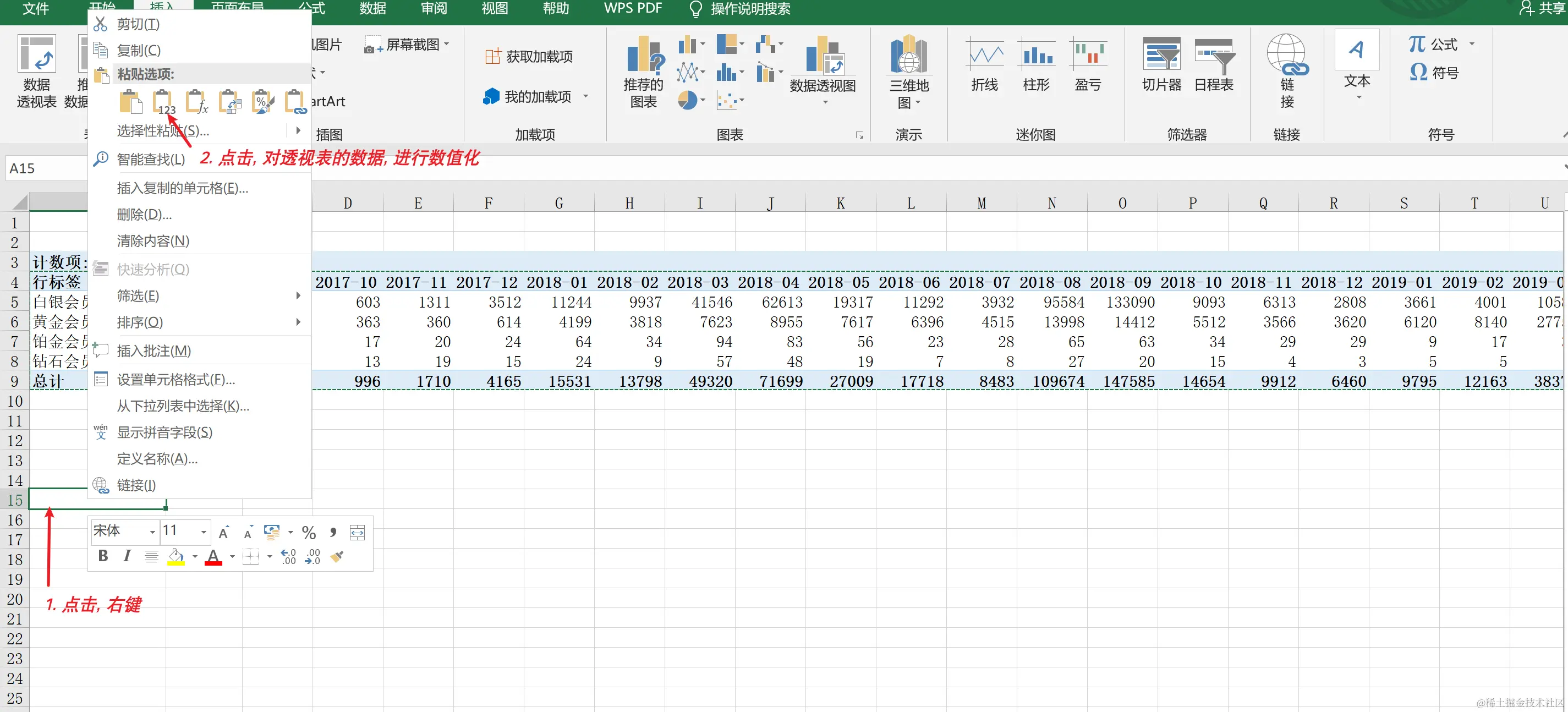This screenshot has width=1568, height=712.
Task: Insert a 3D map (三维地图)
Action: point(909,72)
